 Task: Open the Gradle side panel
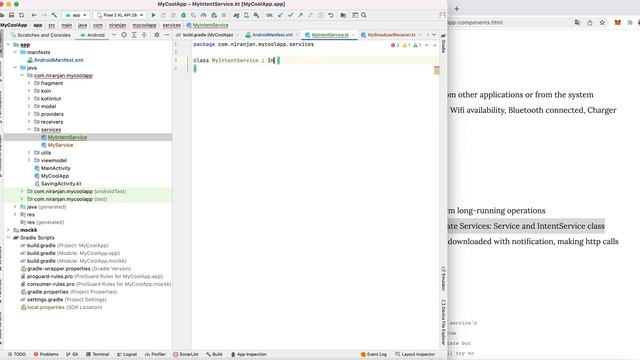[x=444, y=44]
